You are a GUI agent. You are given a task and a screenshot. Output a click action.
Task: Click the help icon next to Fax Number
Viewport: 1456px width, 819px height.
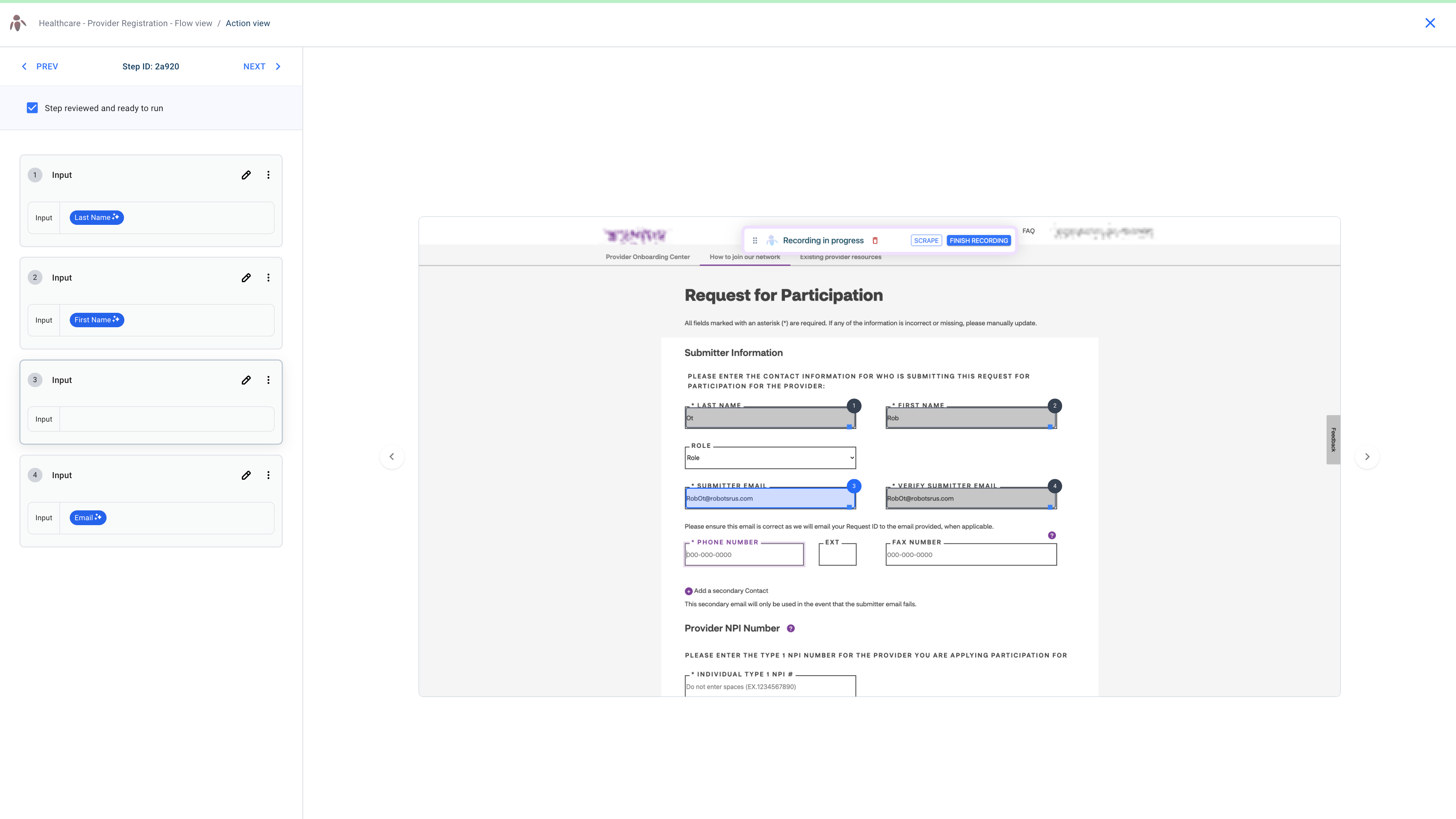1051,535
